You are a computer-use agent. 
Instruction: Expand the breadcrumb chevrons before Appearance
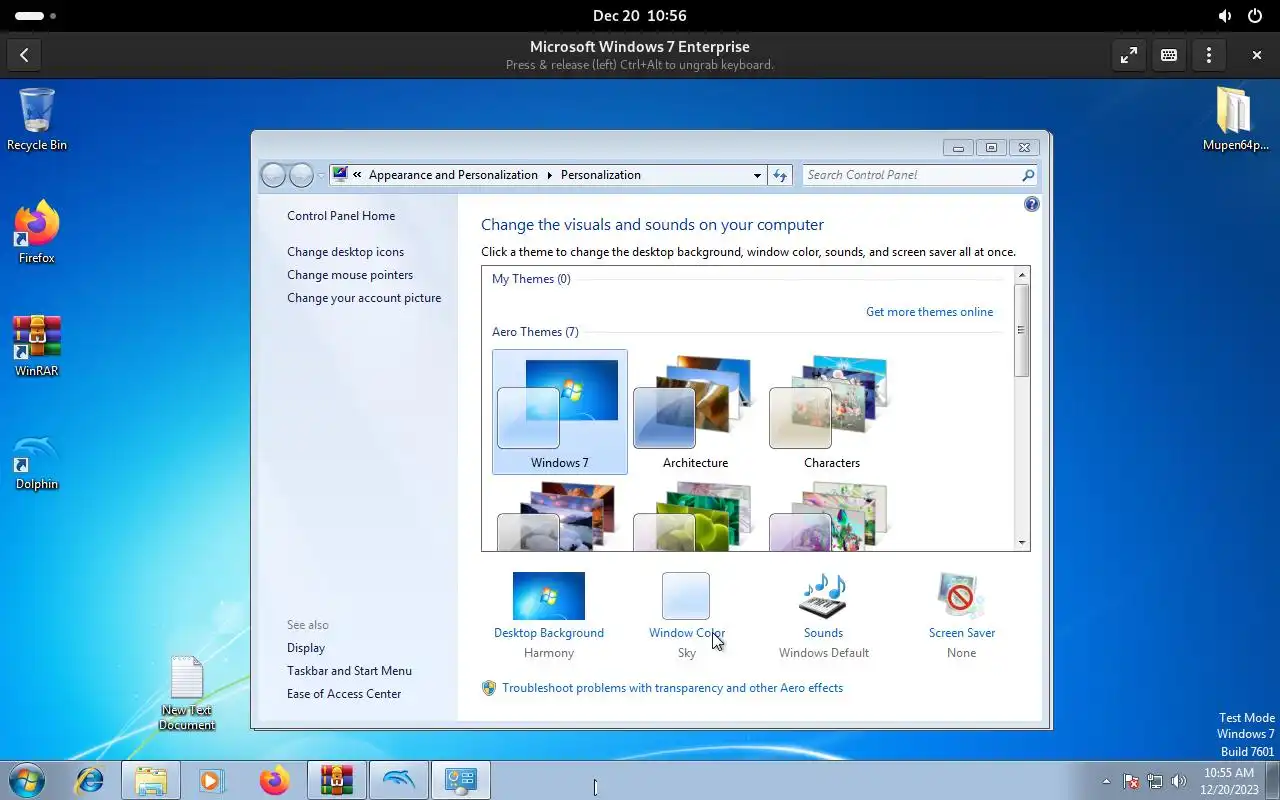[357, 175]
